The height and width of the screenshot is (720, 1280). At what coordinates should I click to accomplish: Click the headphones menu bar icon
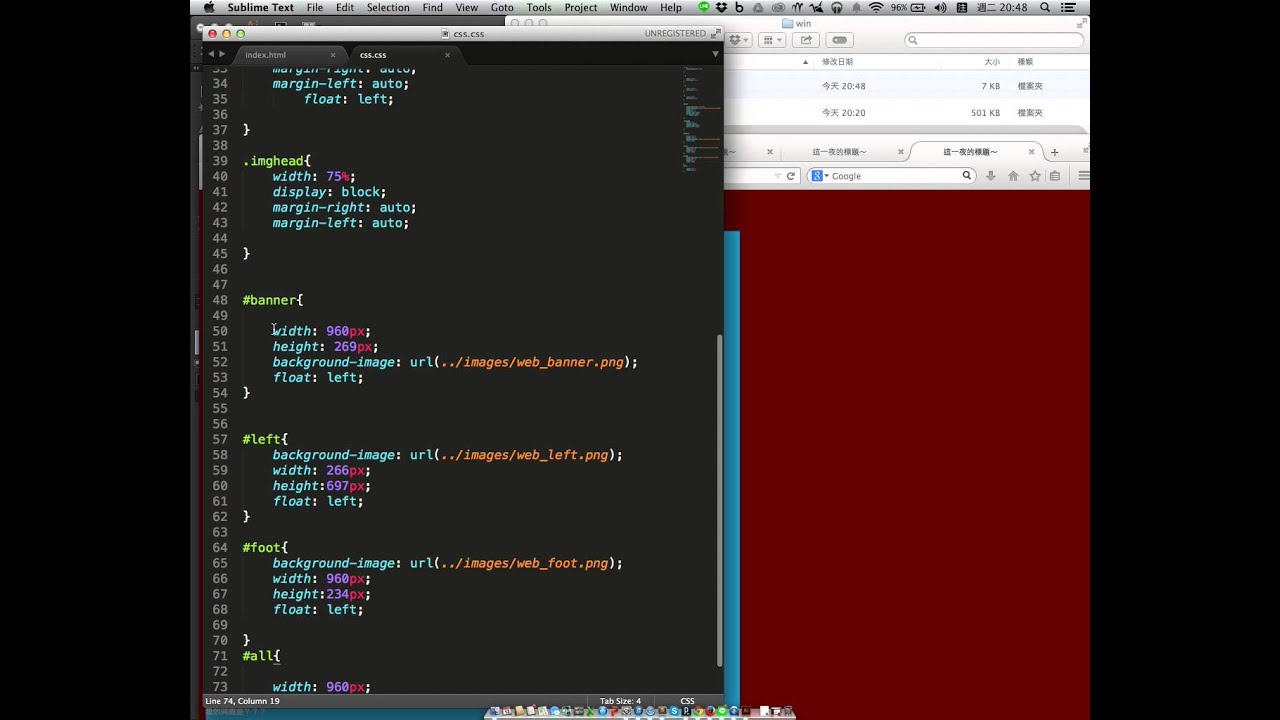(x=837, y=7)
